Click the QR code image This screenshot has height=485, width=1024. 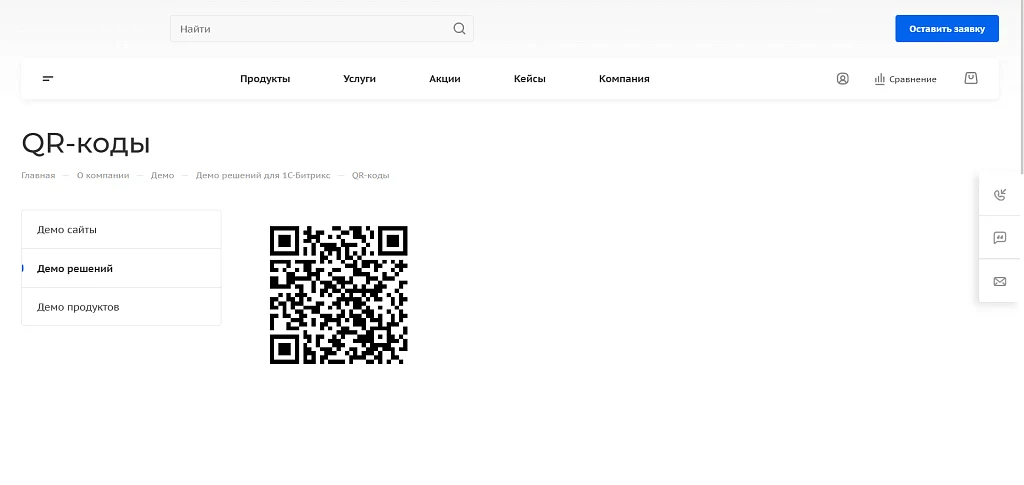click(x=339, y=295)
